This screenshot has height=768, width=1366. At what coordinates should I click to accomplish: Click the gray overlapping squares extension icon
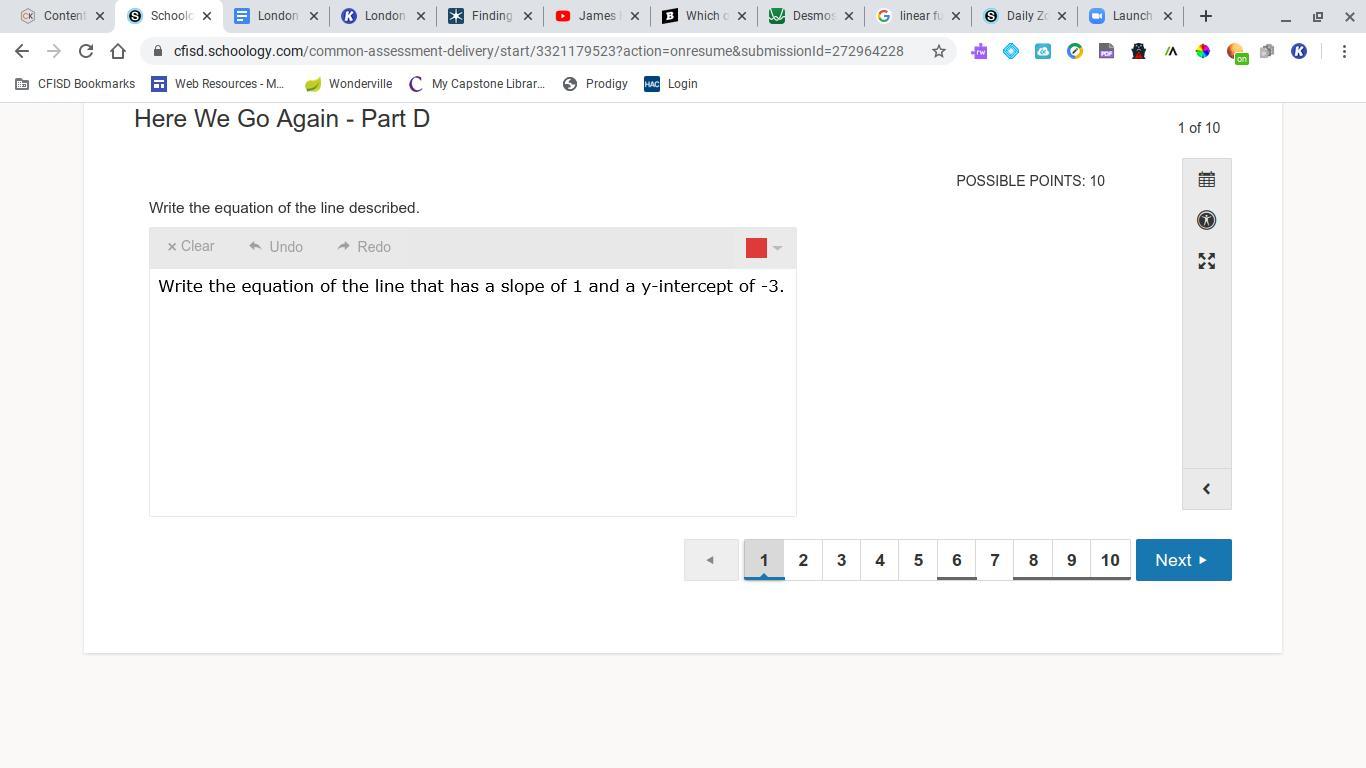pyautogui.click(x=1267, y=51)
